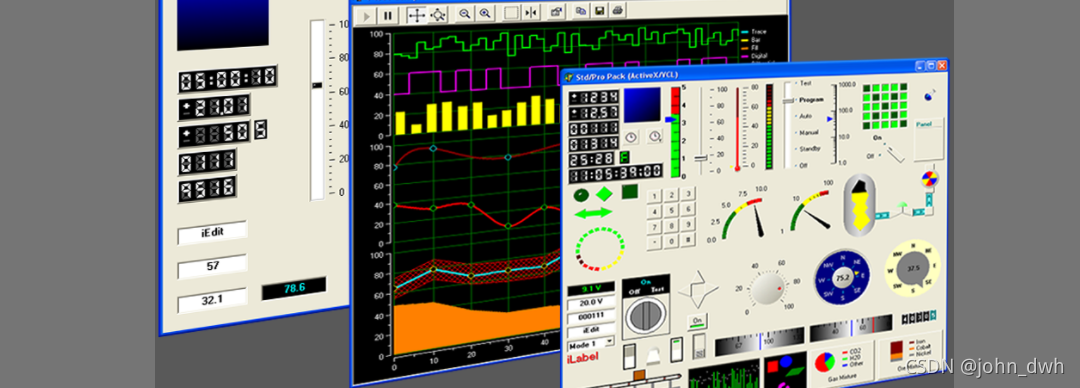Click the zoom out magnifier icon

coord(464,13)
